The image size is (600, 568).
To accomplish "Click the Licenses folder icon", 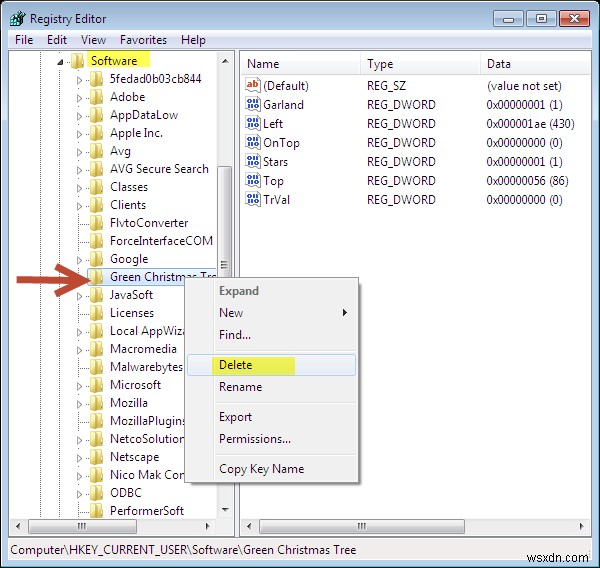I will (96, 313).
